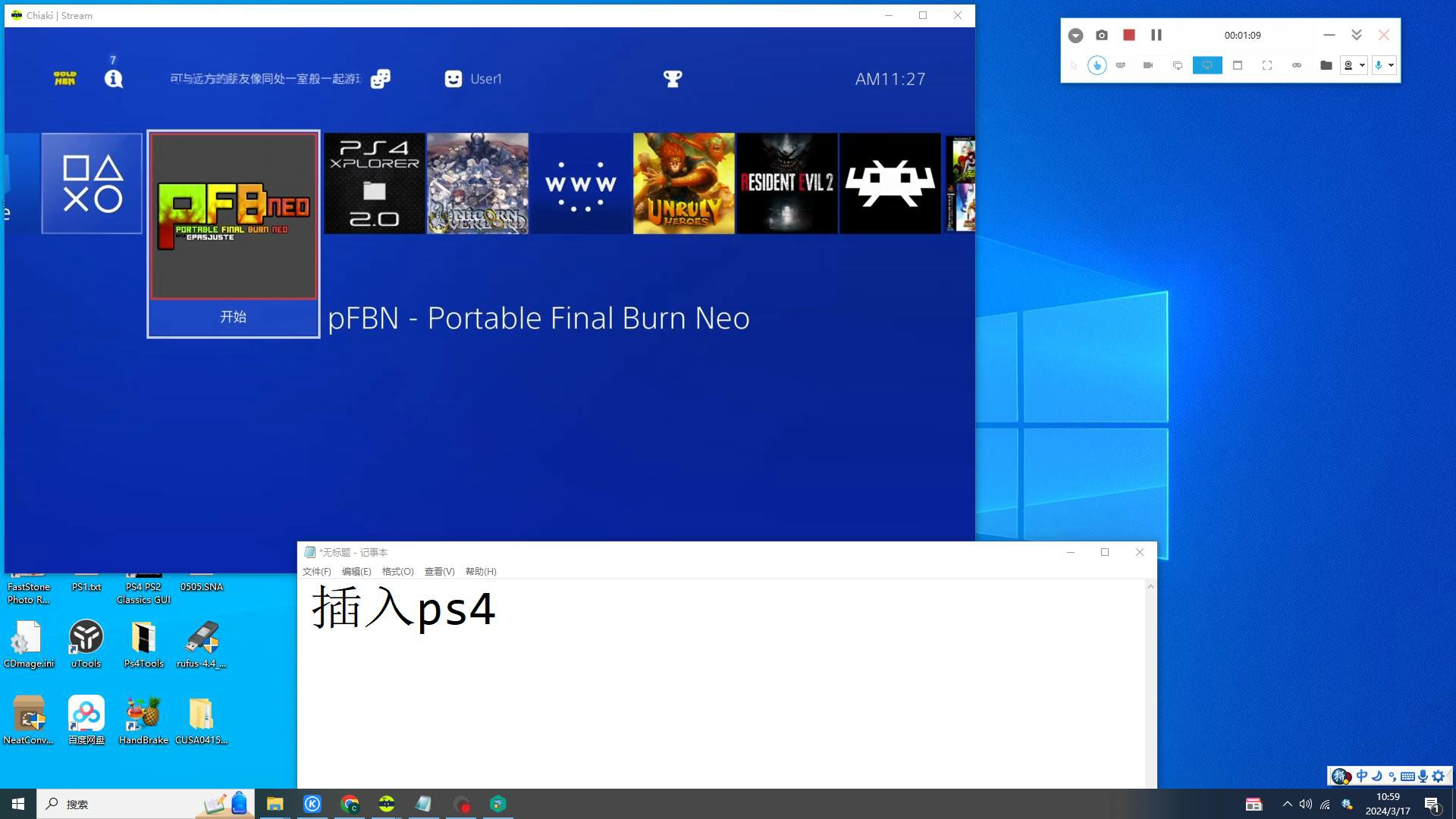Expand the microphone options dropdown arrow

coord(1391,65)
